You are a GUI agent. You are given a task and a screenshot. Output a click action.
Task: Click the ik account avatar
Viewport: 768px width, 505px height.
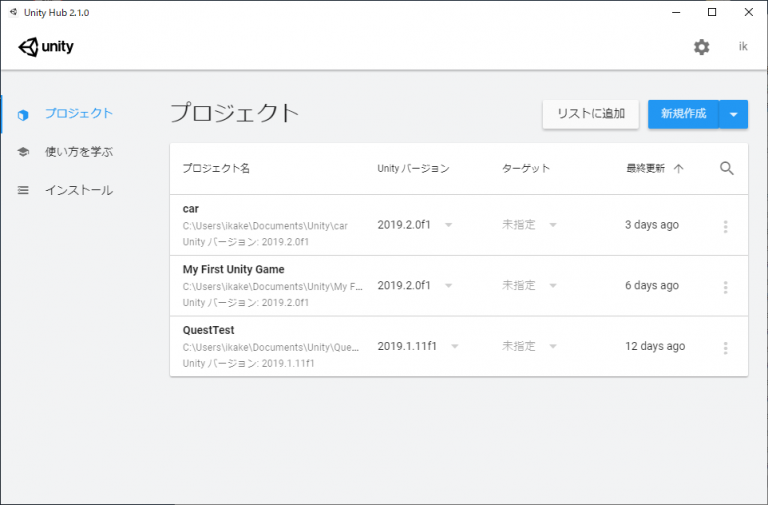coord(743,47)
